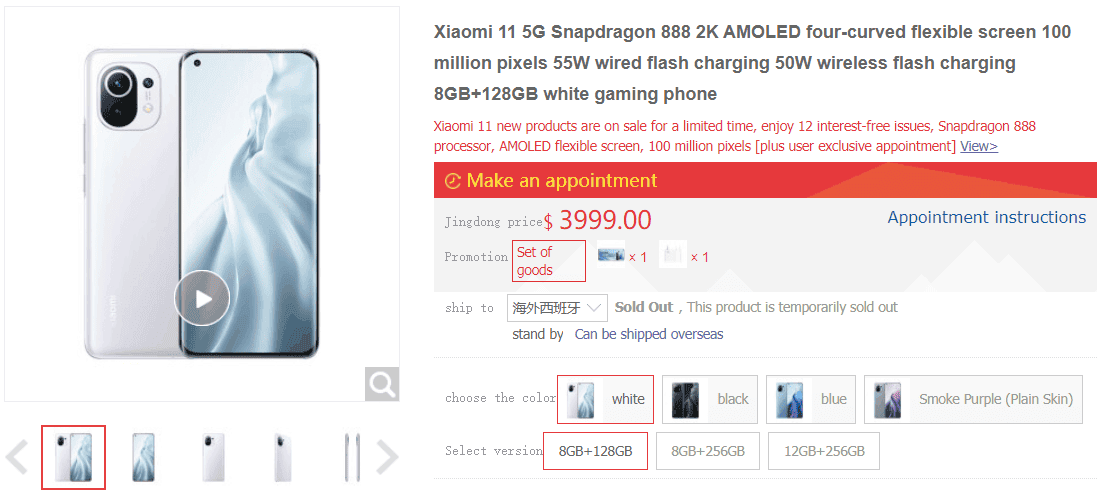Click the Set of goods promotion tag
The height and width of the screenshot is (498, 1107).
point(549,261)
